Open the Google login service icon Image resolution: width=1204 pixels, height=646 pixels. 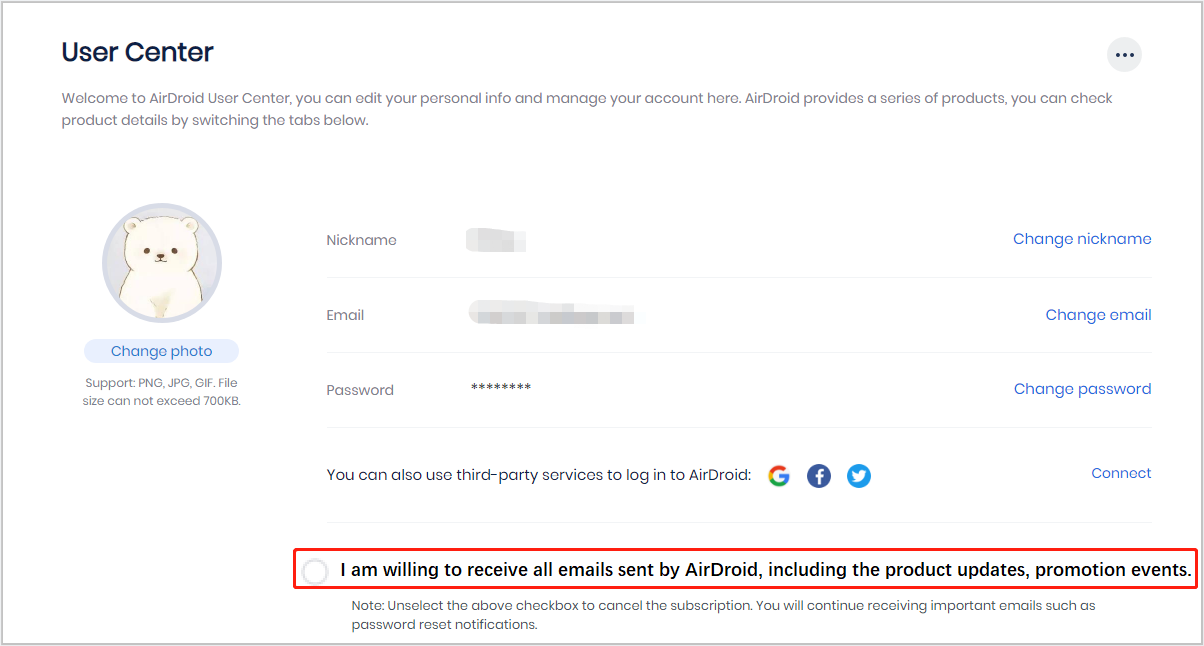point(779,476)
